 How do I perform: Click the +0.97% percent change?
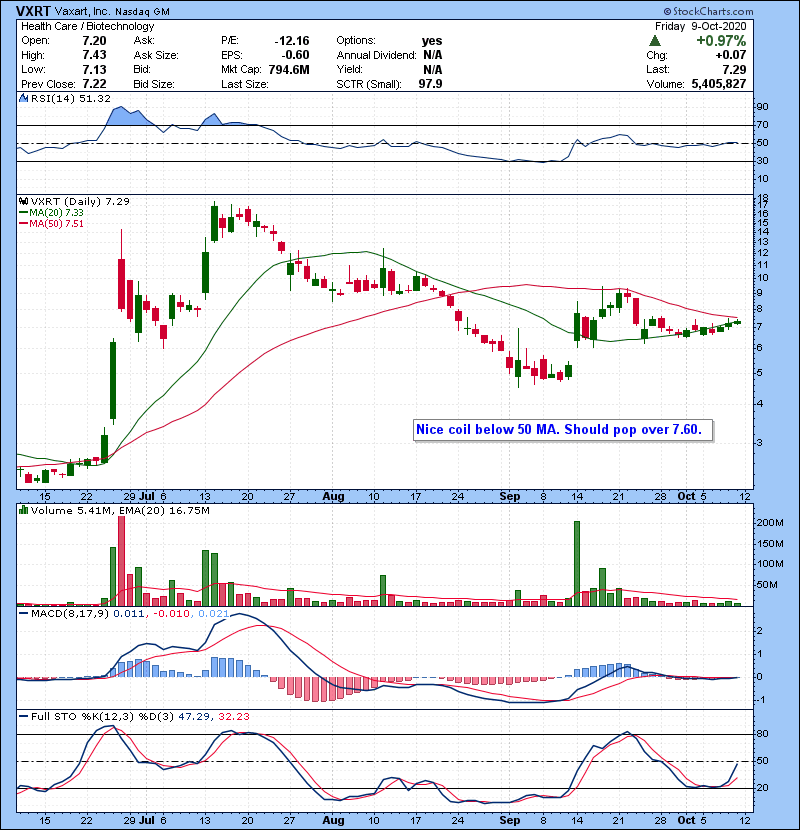721,41
